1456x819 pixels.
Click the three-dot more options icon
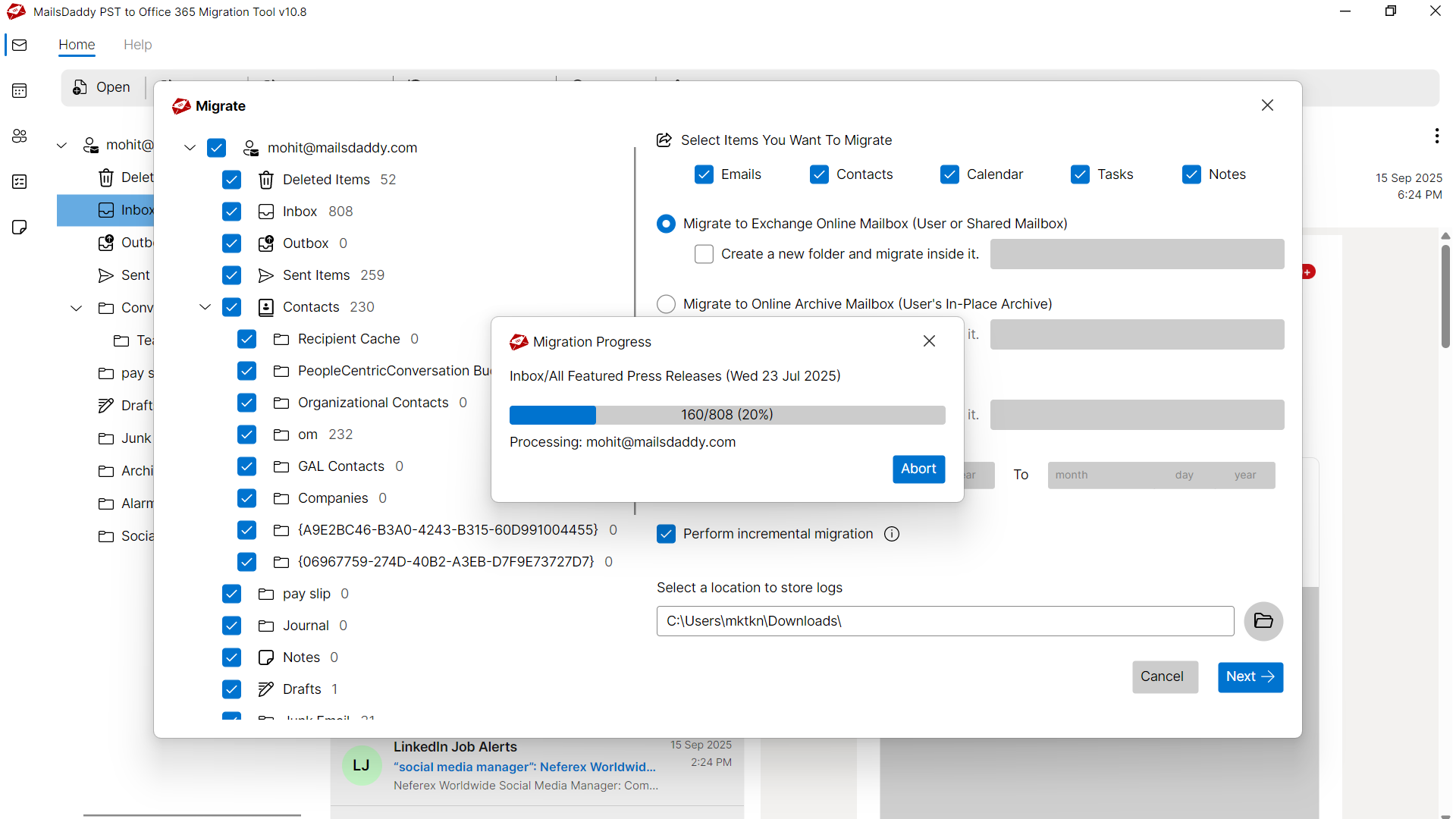[1436, 136]
